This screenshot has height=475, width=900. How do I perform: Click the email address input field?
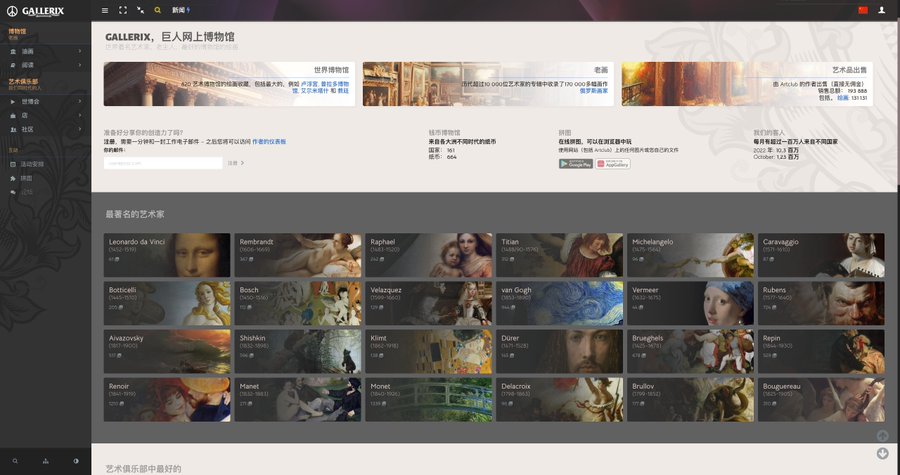pos(163,163)
